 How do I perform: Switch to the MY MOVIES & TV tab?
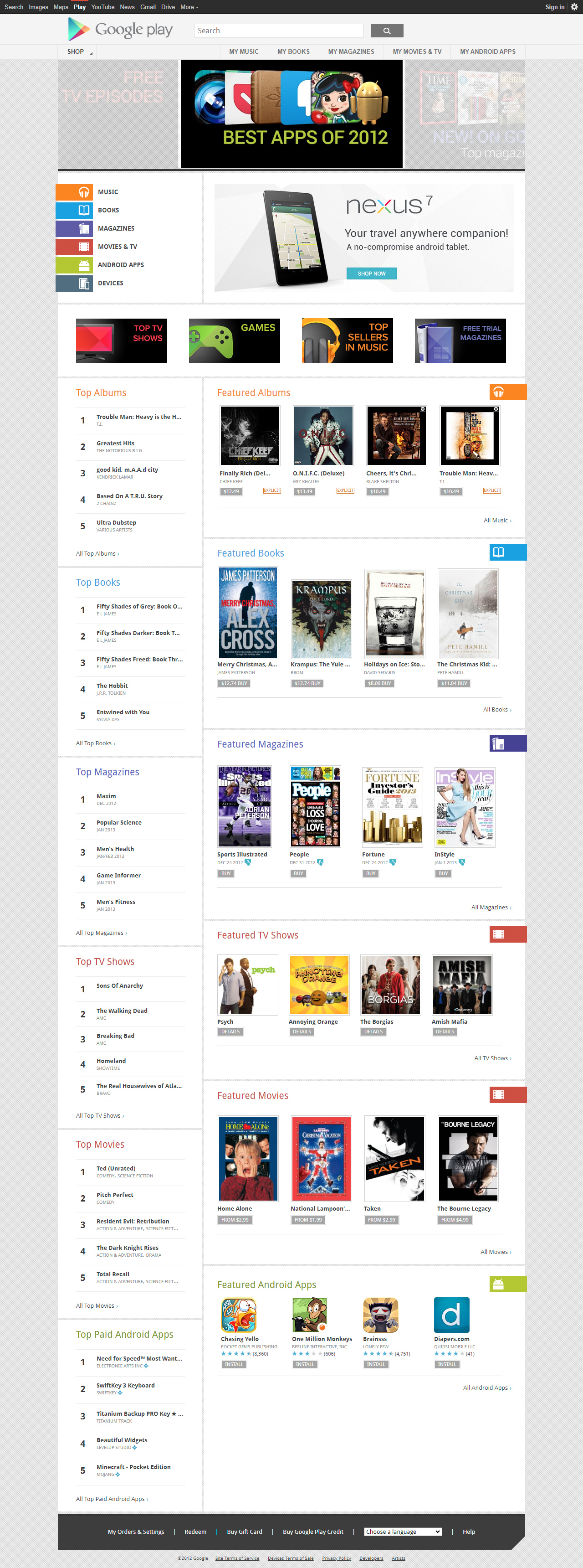pyautogui.click(x=417, y=52)
